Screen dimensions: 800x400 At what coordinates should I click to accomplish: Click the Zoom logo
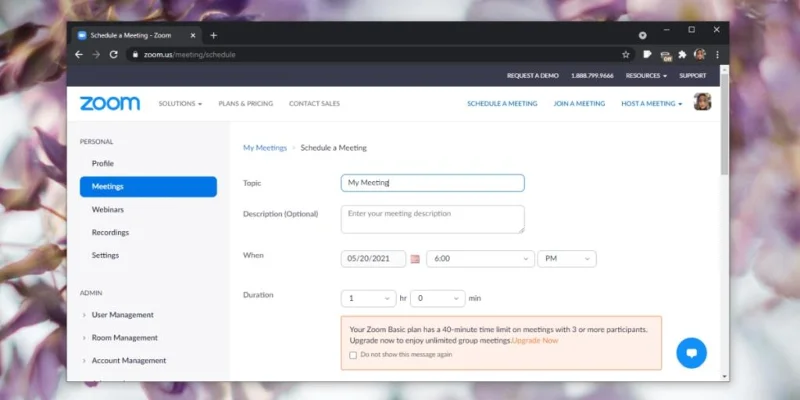coord(110,104)
